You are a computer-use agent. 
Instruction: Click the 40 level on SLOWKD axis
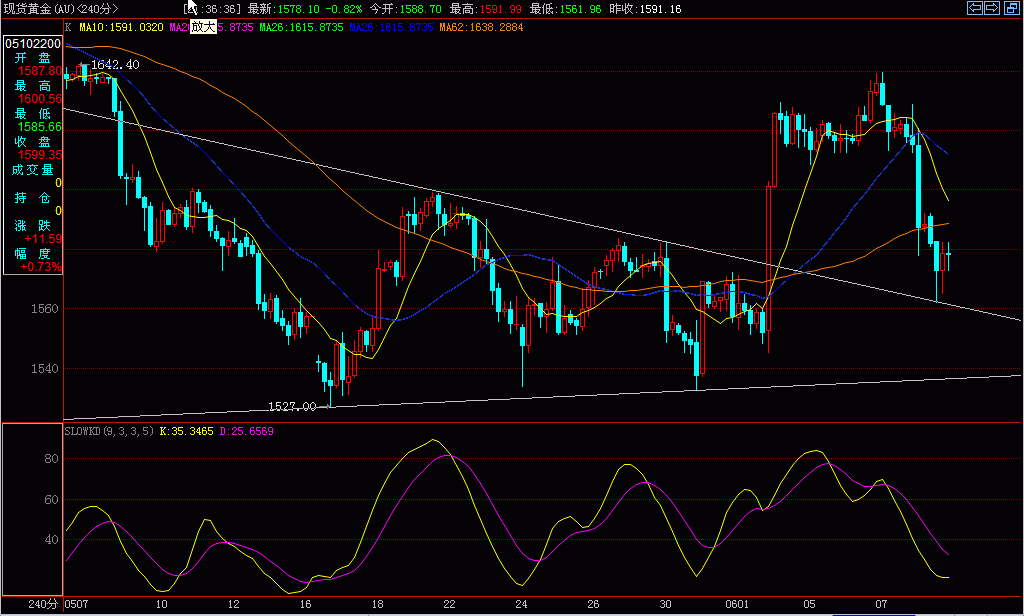point(51,540)
